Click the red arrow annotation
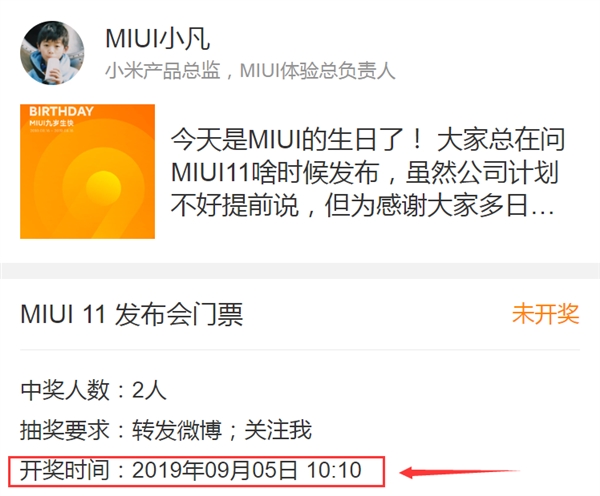The width and height of the screenshot is (600, 496). pos(459,472)
